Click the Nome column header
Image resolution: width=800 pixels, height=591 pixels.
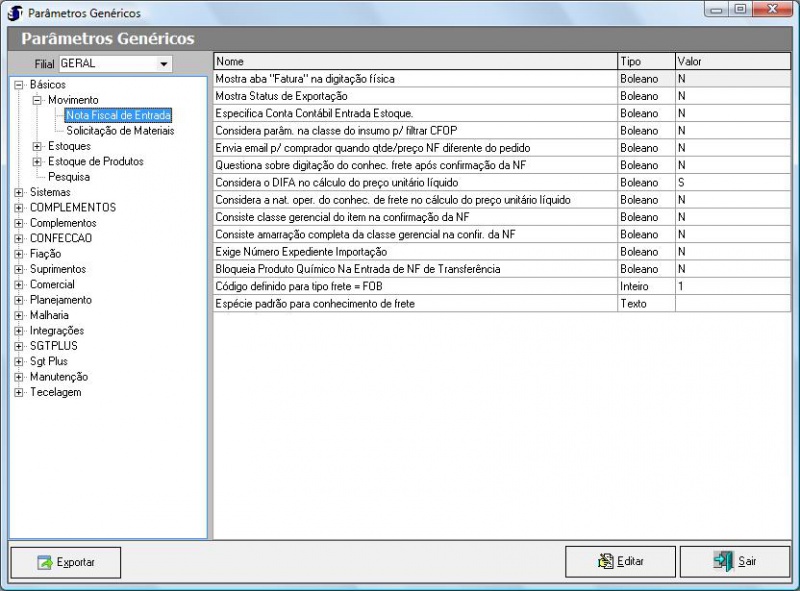415,61
